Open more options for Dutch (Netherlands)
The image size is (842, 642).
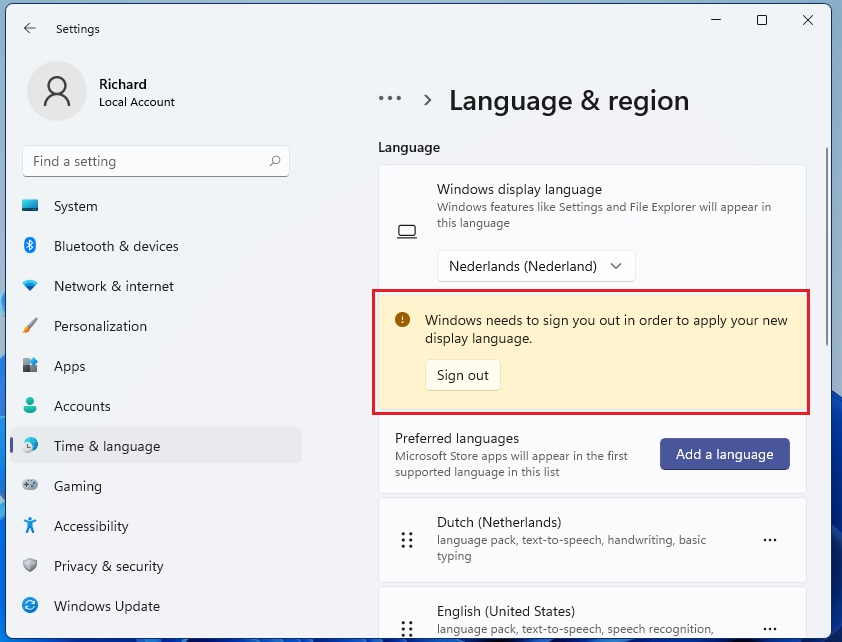tap(770, 540)
